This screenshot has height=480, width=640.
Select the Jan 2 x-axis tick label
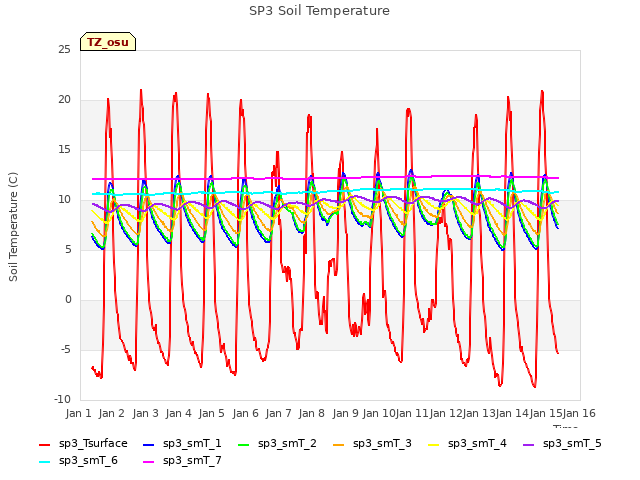111,413
